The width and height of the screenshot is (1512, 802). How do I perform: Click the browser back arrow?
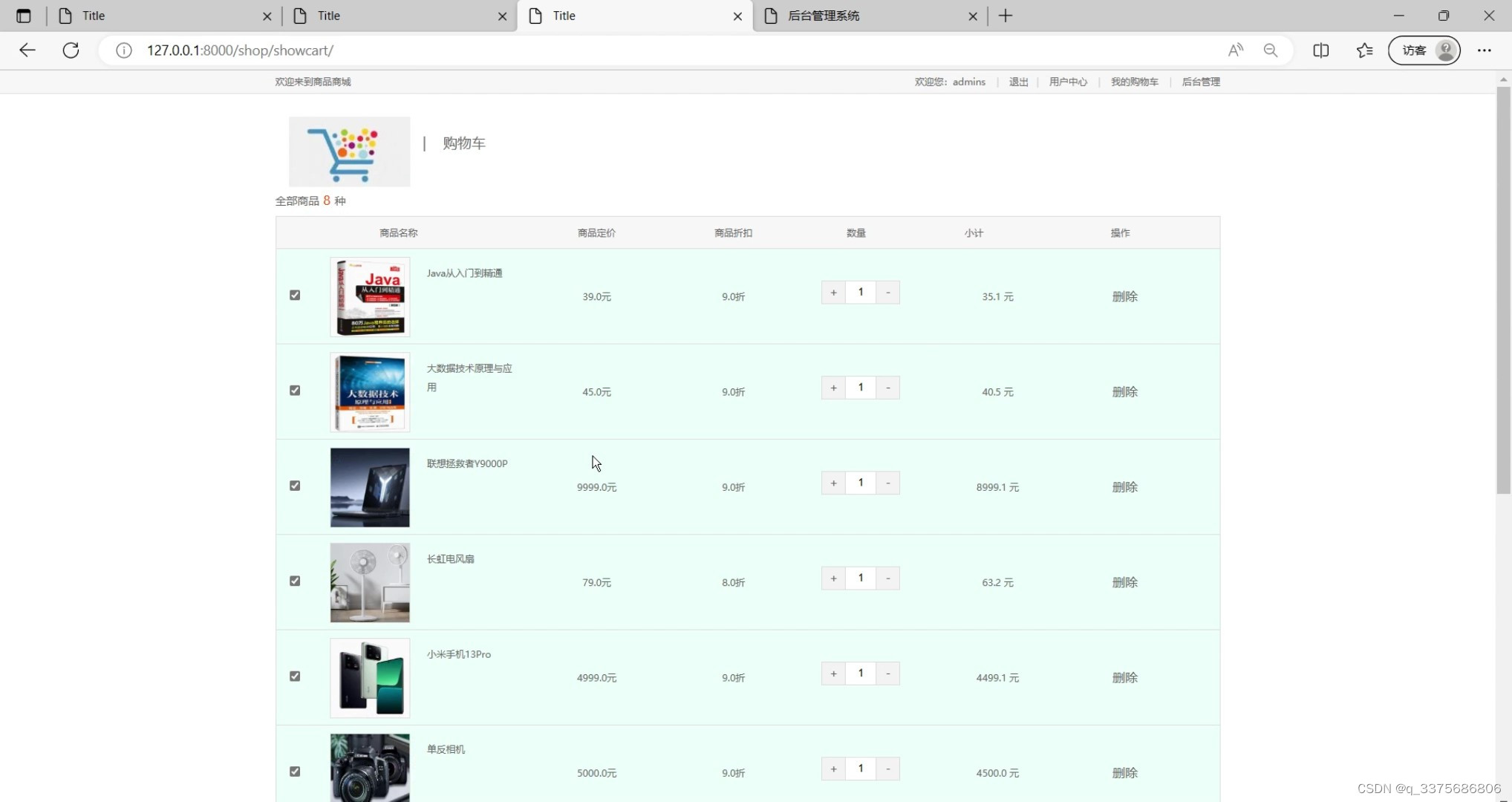27,50
